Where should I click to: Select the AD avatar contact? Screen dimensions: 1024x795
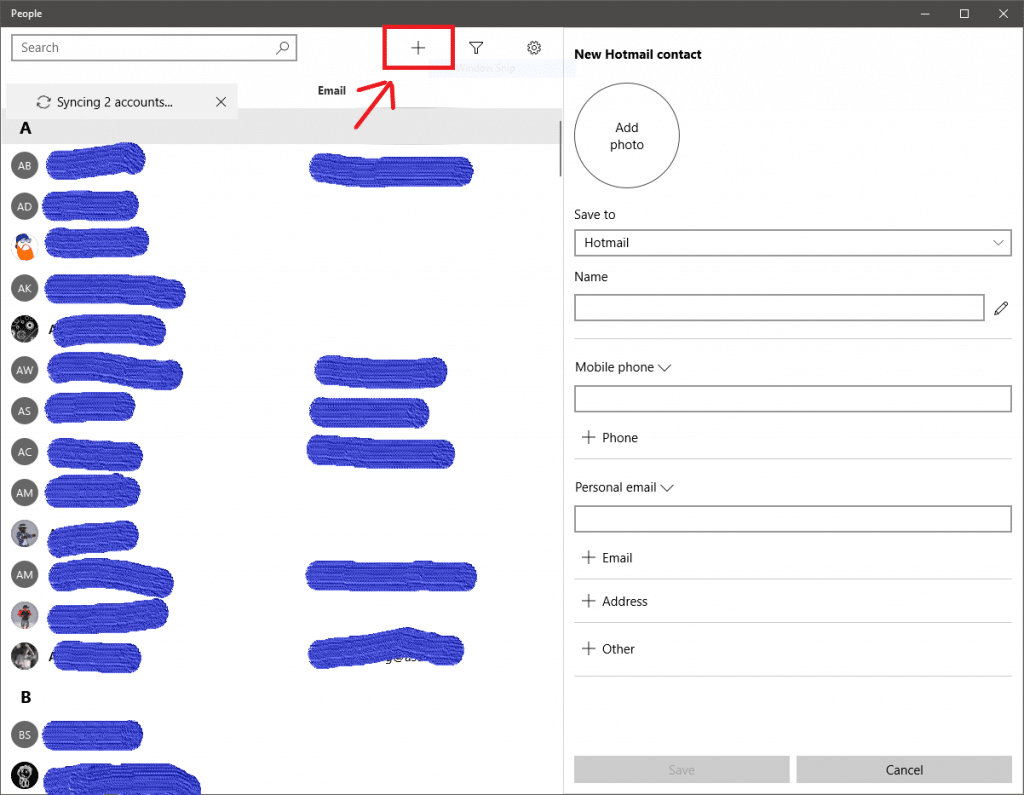pos(25,206)
